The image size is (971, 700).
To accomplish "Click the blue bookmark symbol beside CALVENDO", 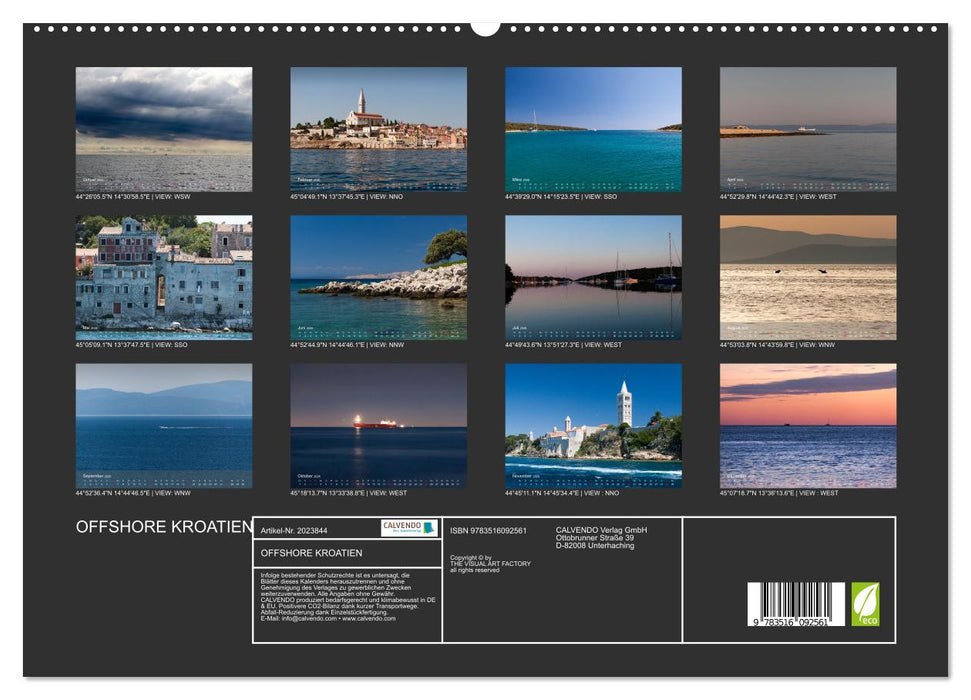I will pyautogui.click(x=426, y=527).
